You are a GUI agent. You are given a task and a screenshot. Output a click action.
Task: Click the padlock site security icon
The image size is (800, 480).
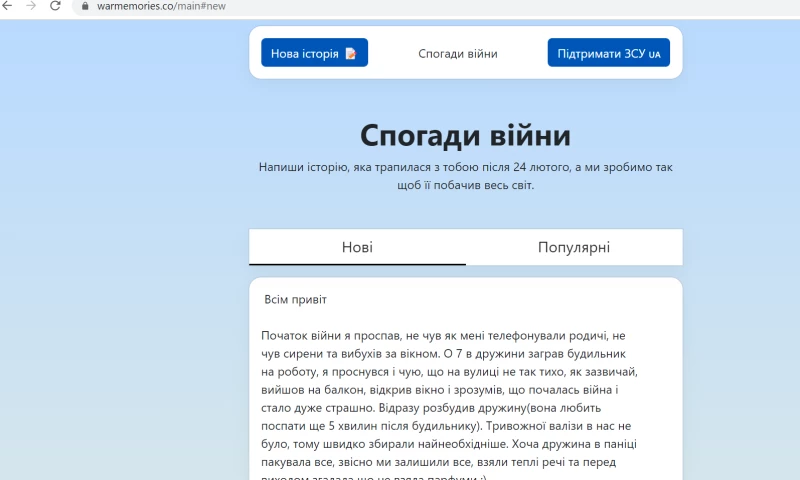[x=85, y=6]
